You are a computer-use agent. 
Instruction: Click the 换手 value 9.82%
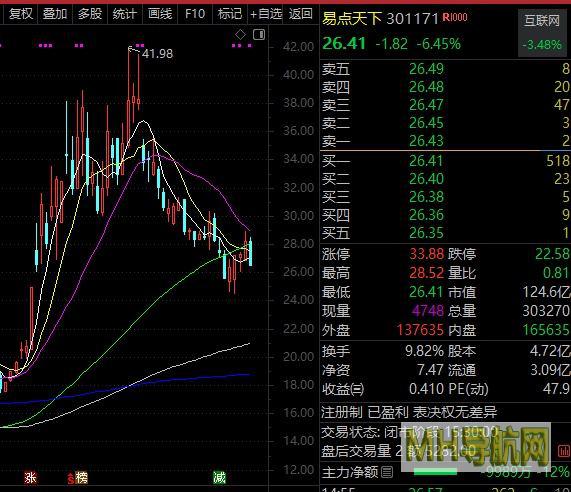(425, 351)
